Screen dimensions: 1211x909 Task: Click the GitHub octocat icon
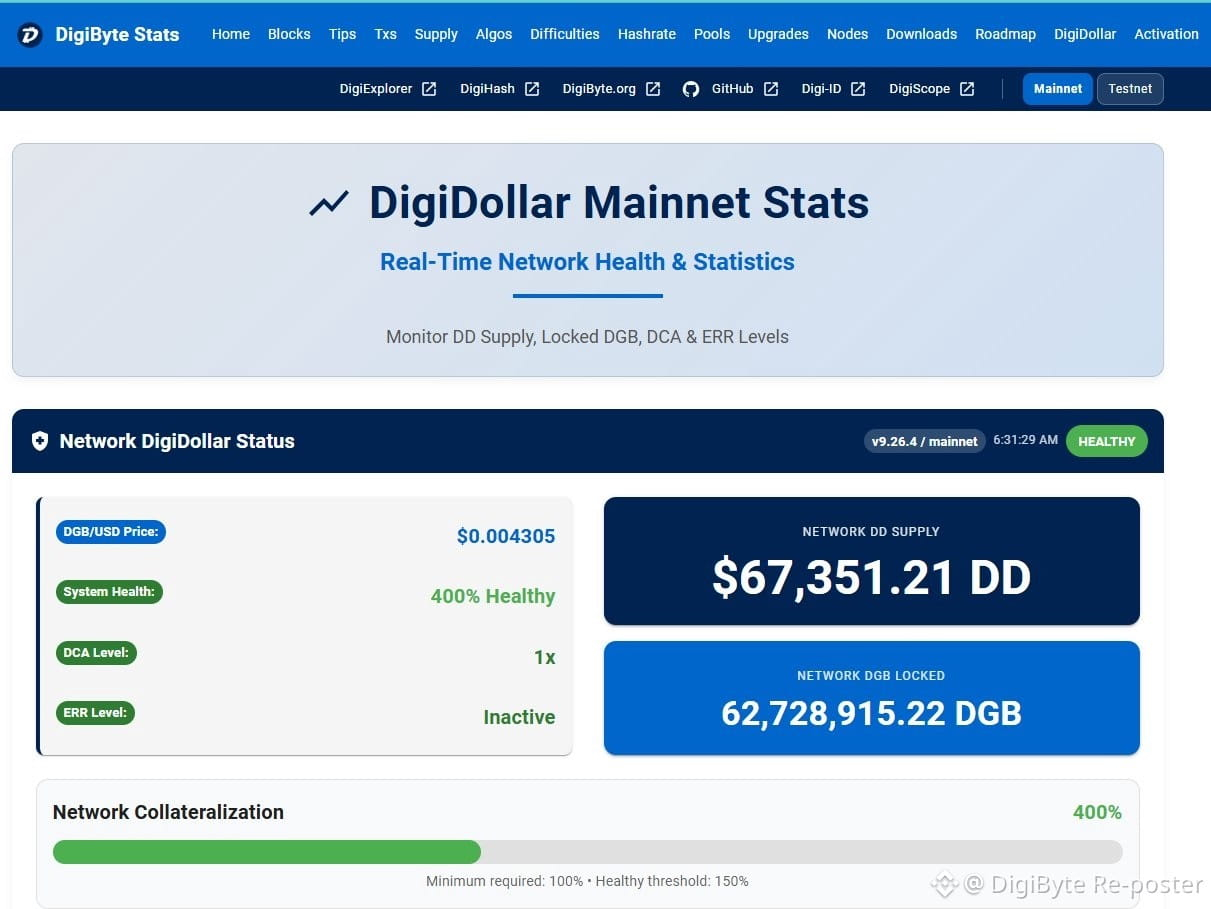(x=691, y=89)
